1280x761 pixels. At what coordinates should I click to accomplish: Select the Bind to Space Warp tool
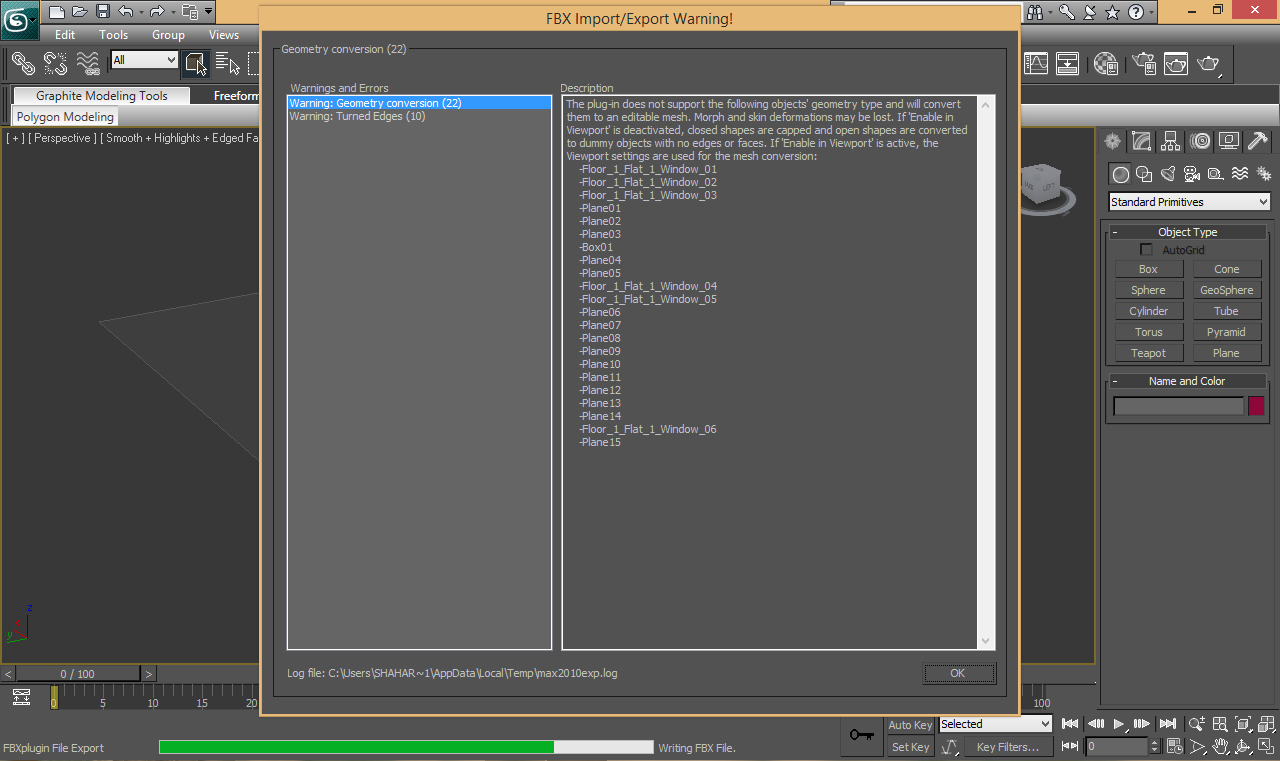point(88,63)
